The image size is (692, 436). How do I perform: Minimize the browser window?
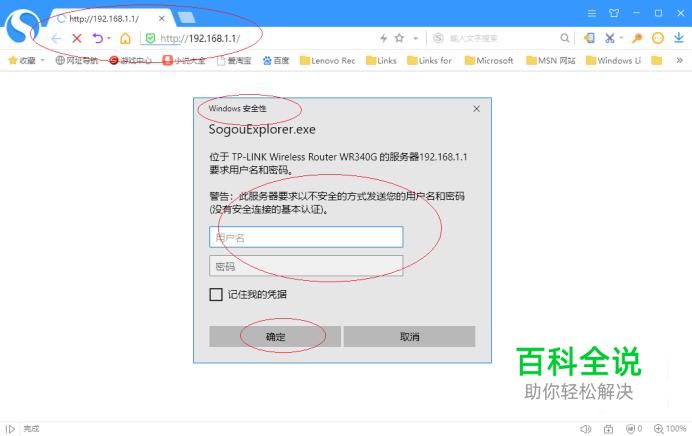(636, 13)
